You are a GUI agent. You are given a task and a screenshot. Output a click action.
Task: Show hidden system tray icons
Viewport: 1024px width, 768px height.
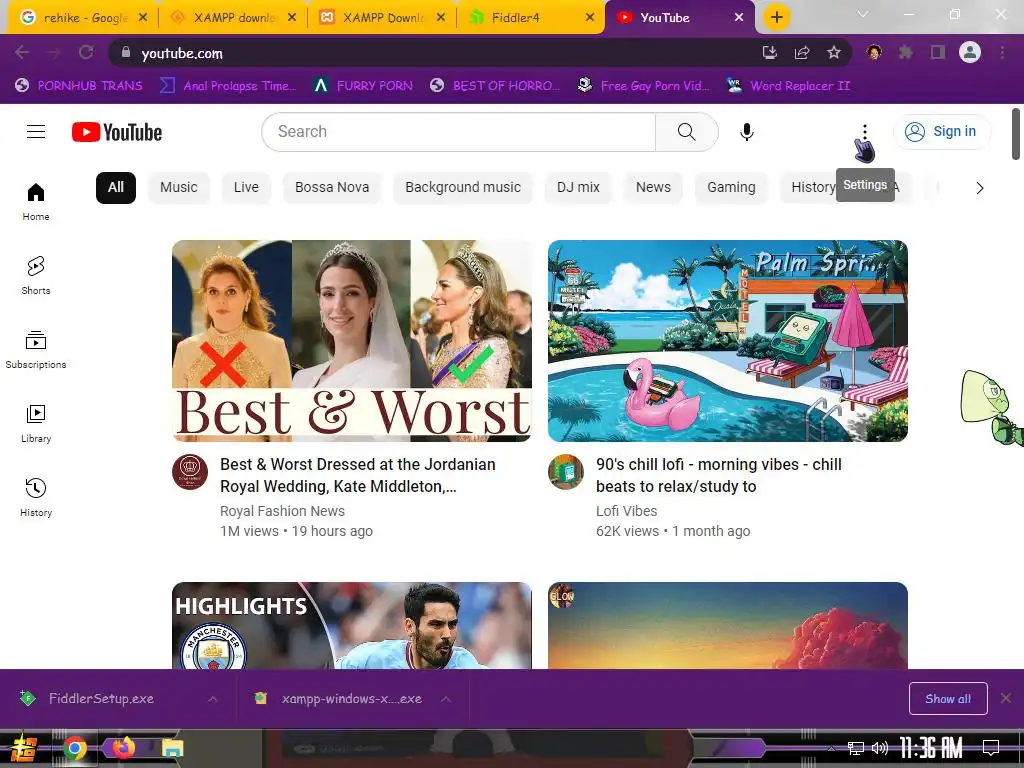click(831, 748)
